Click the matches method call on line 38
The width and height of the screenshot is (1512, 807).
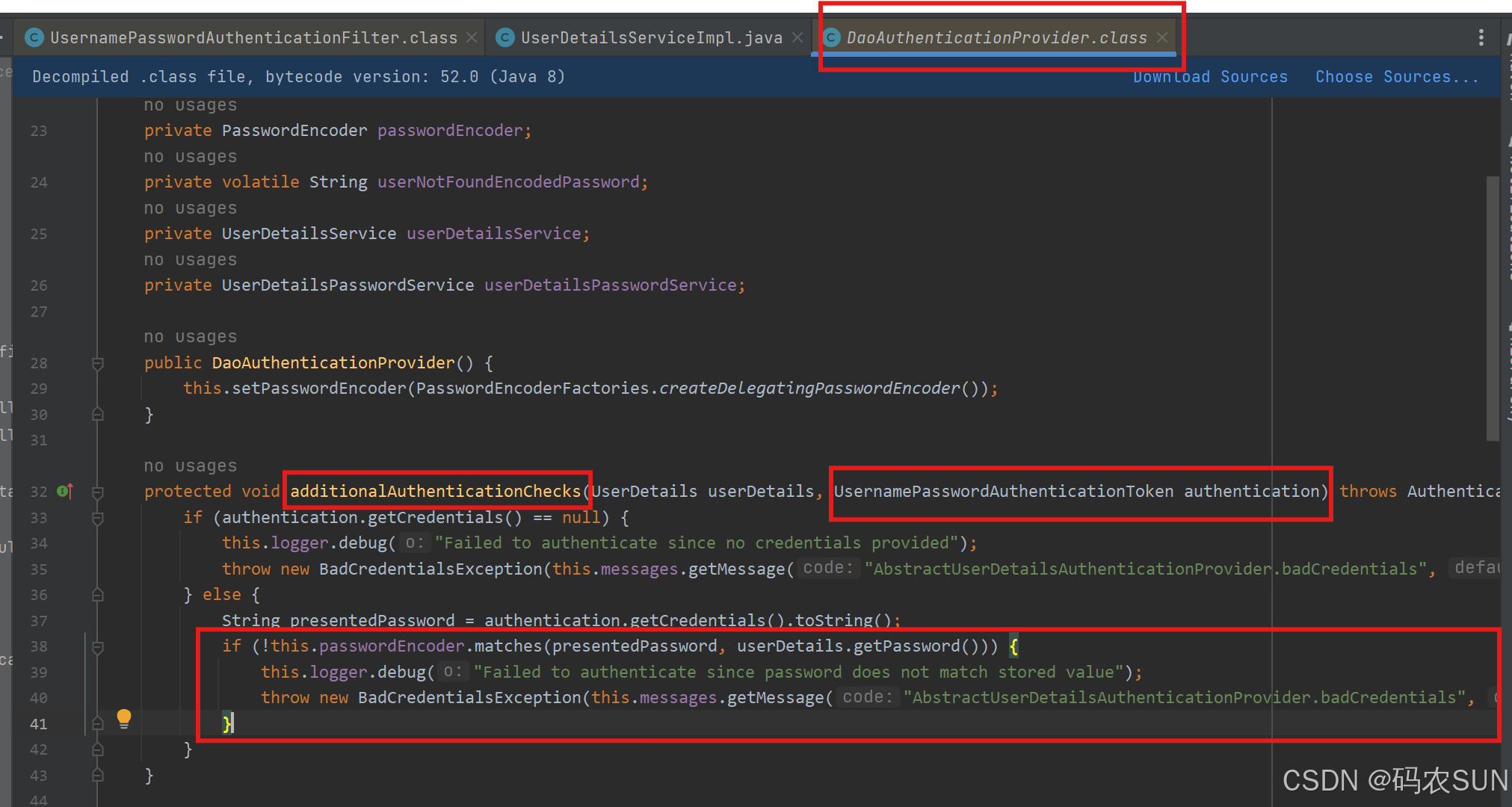pos(508,646)
